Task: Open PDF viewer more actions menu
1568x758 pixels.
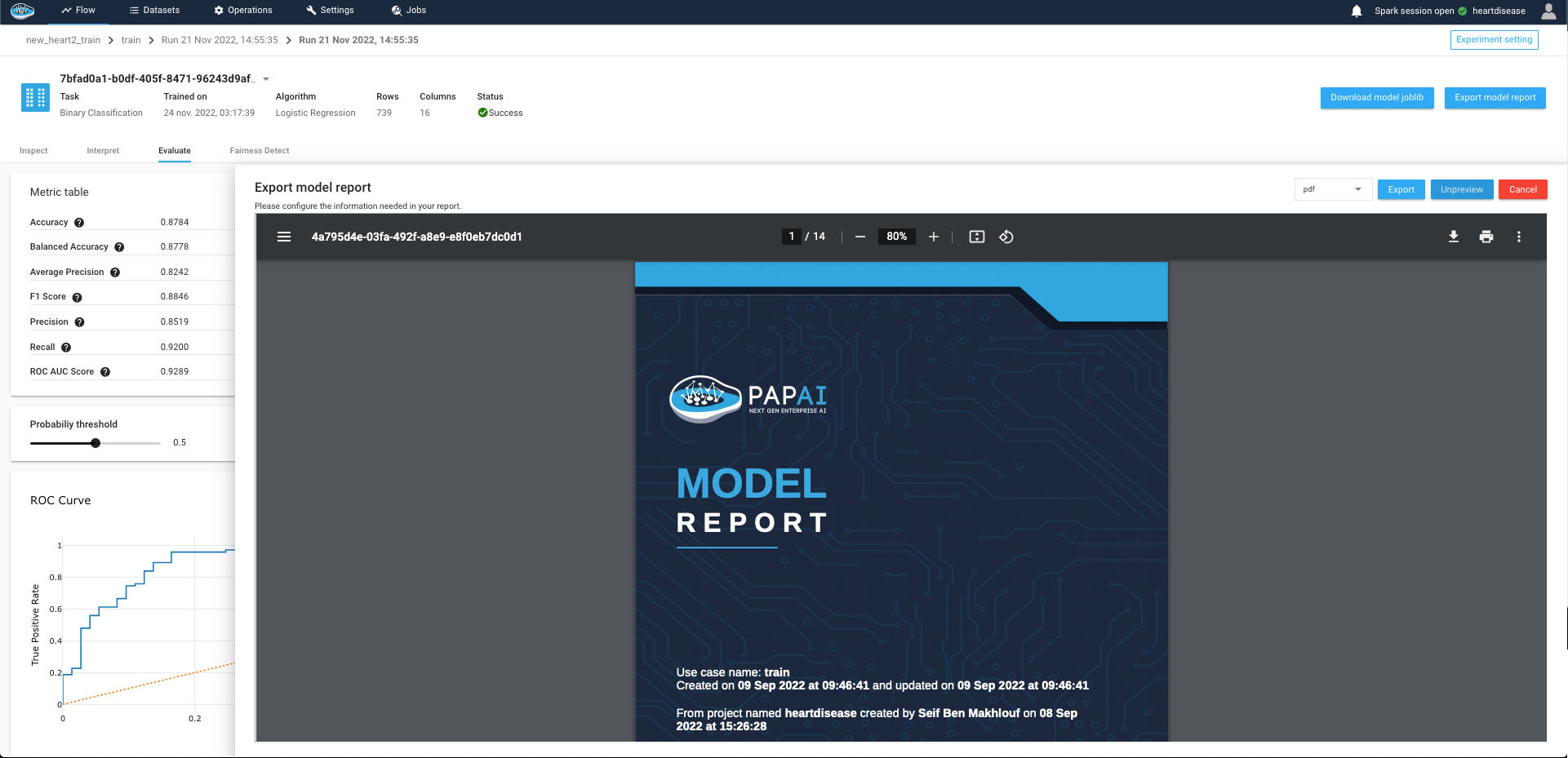Action: coord(1519,237)
